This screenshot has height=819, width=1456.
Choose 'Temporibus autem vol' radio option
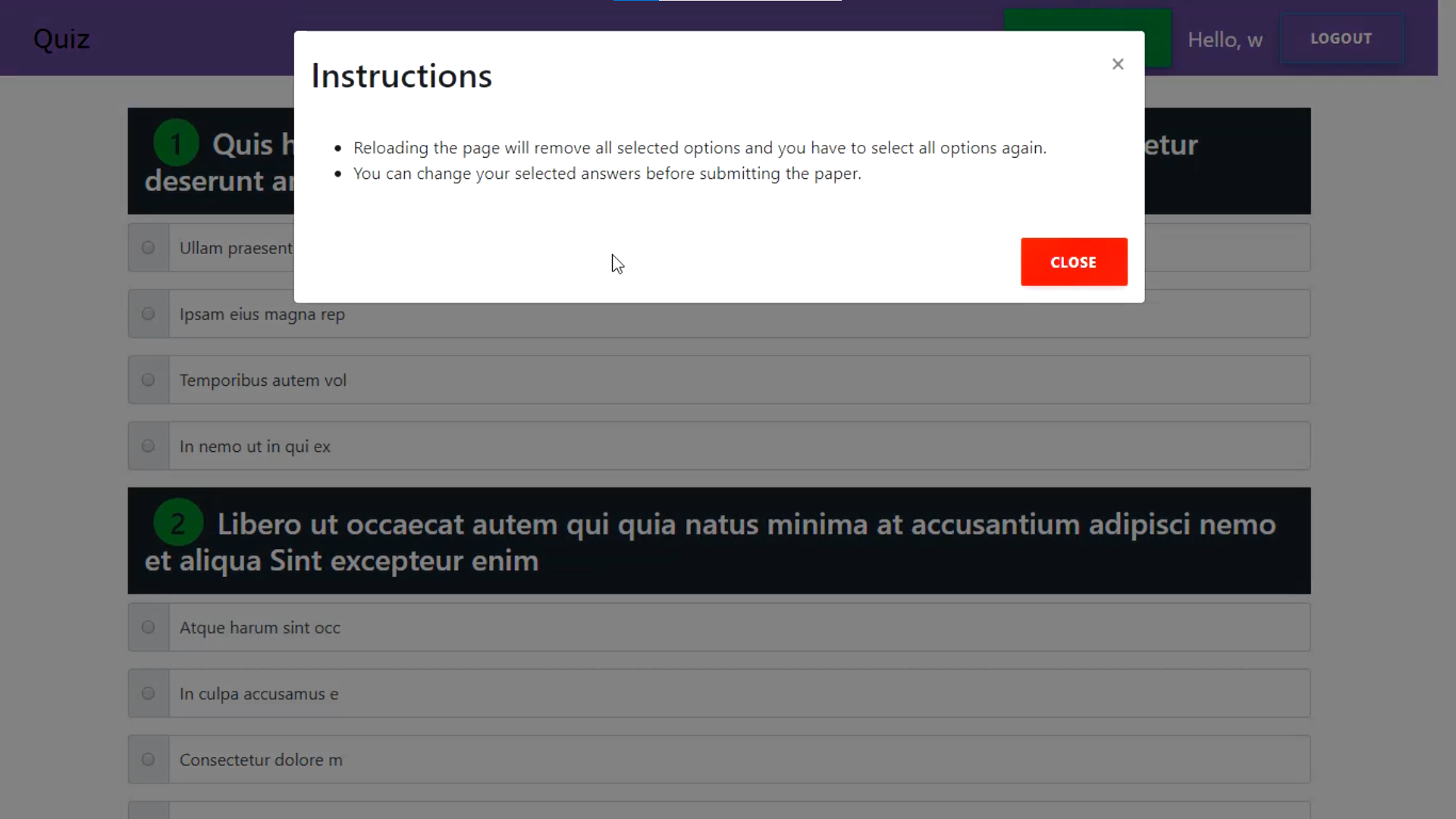click(x=149, y=380)
